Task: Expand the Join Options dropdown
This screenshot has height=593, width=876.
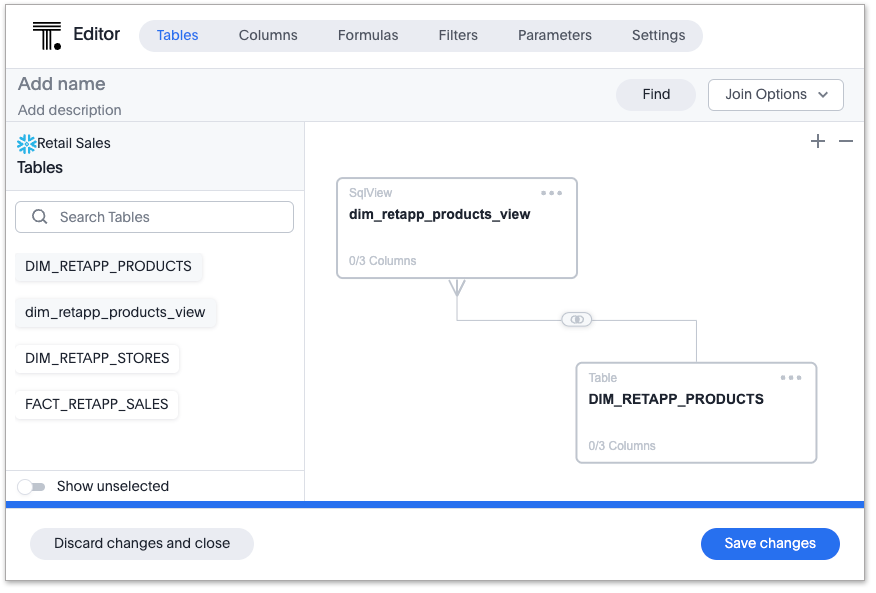Action: 776,95
